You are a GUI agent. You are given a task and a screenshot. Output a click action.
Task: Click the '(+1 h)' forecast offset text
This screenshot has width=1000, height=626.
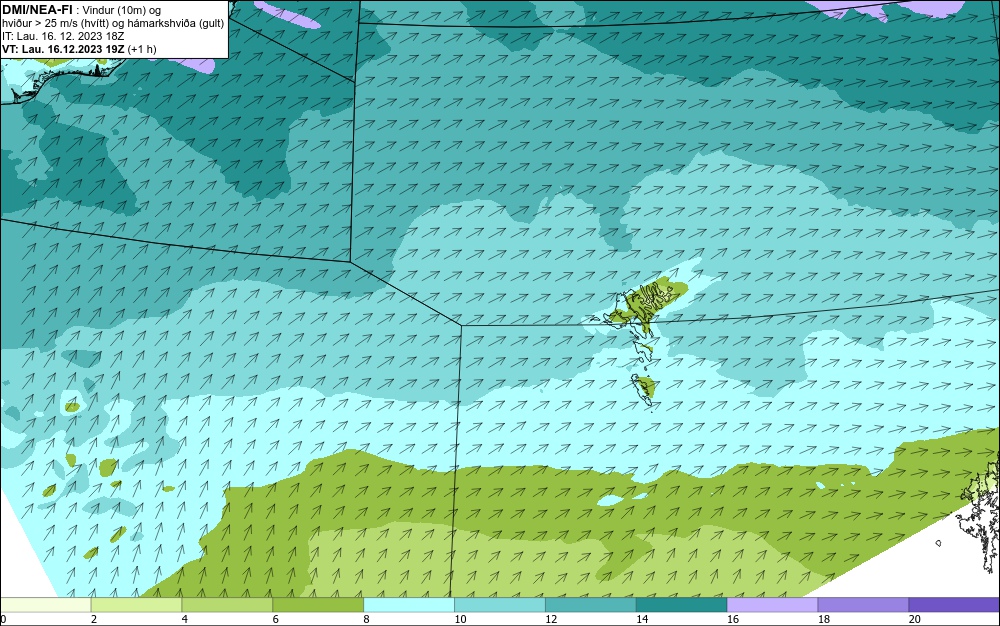[142, 49]
